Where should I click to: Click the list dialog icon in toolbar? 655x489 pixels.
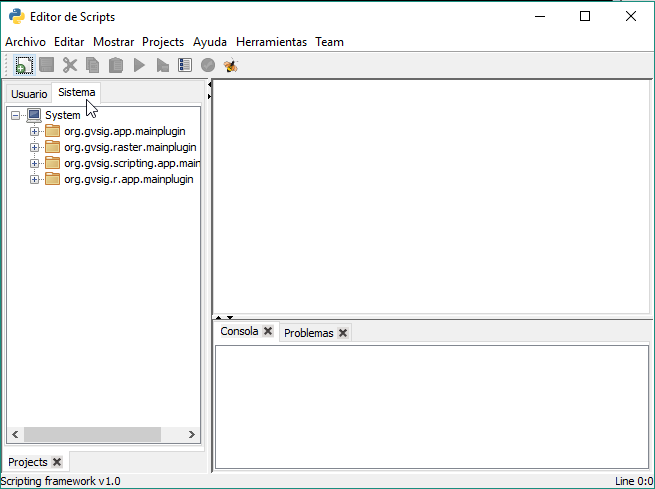185,65
